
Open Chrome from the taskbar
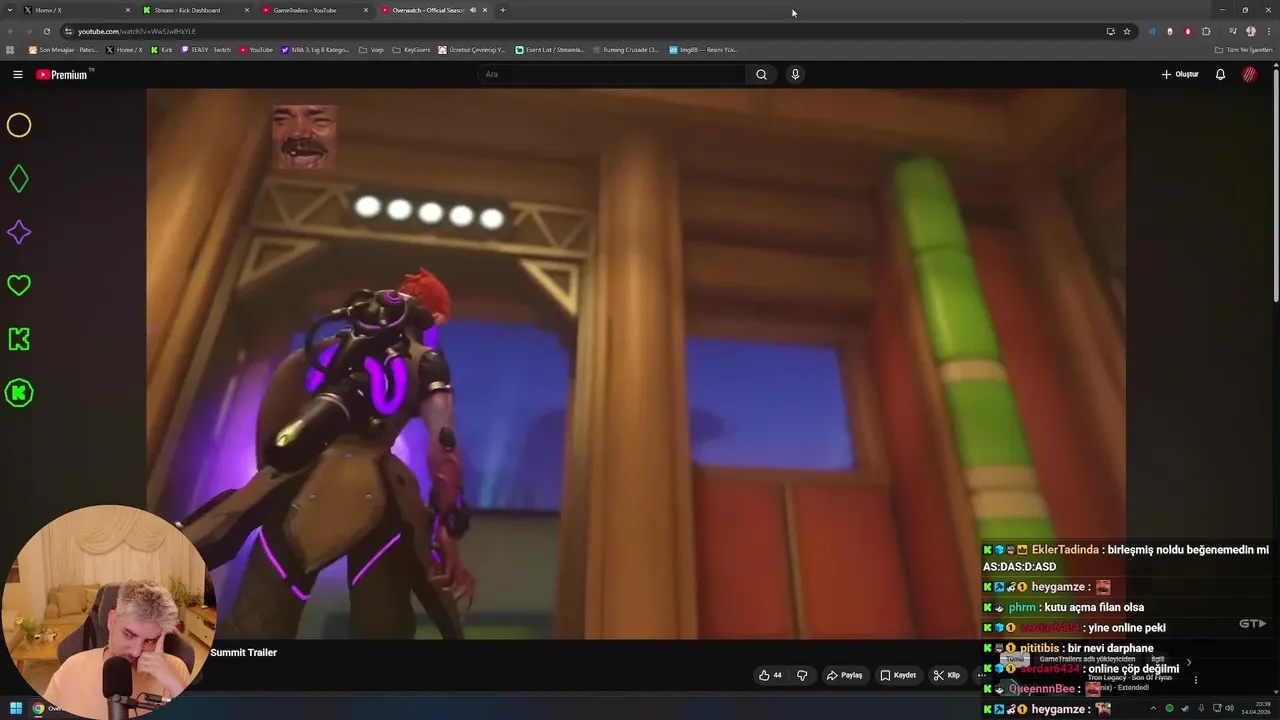tap(38, 708)
